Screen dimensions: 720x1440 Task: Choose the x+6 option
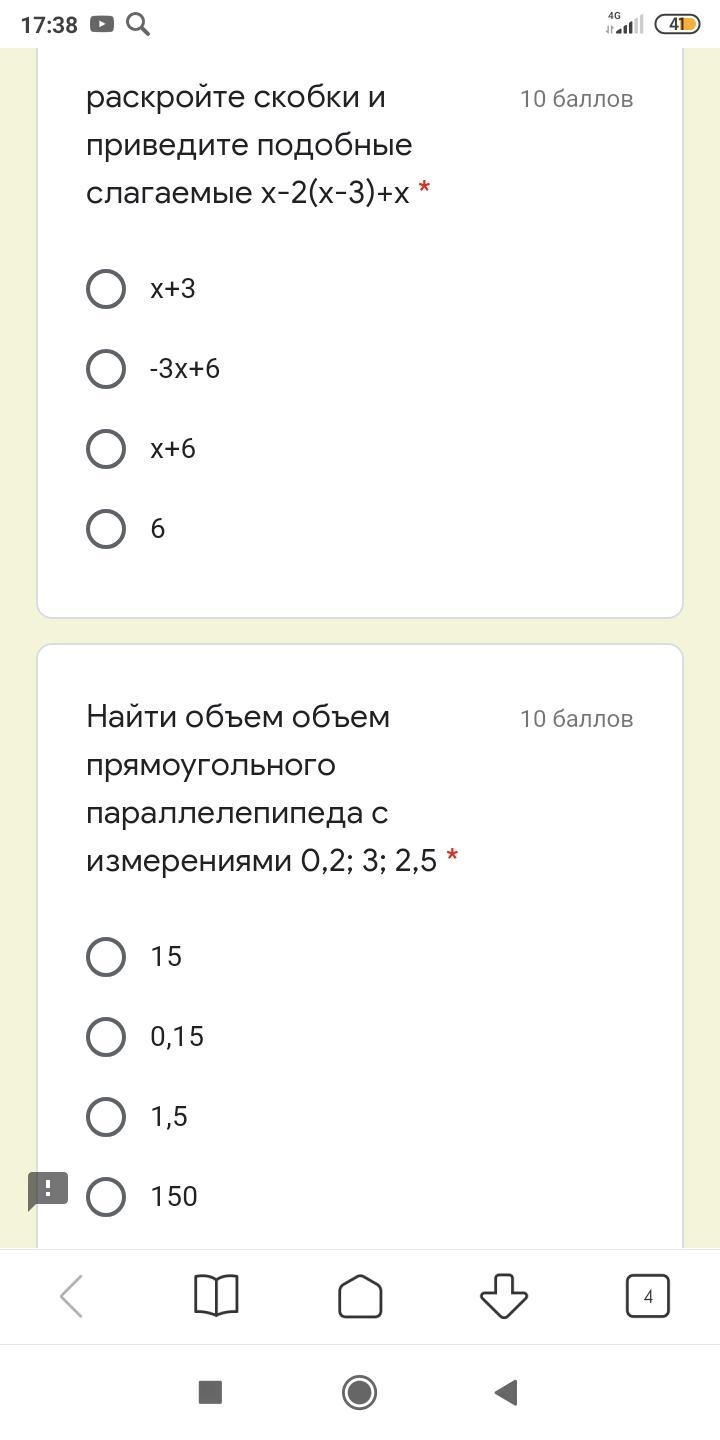(106, 449)
